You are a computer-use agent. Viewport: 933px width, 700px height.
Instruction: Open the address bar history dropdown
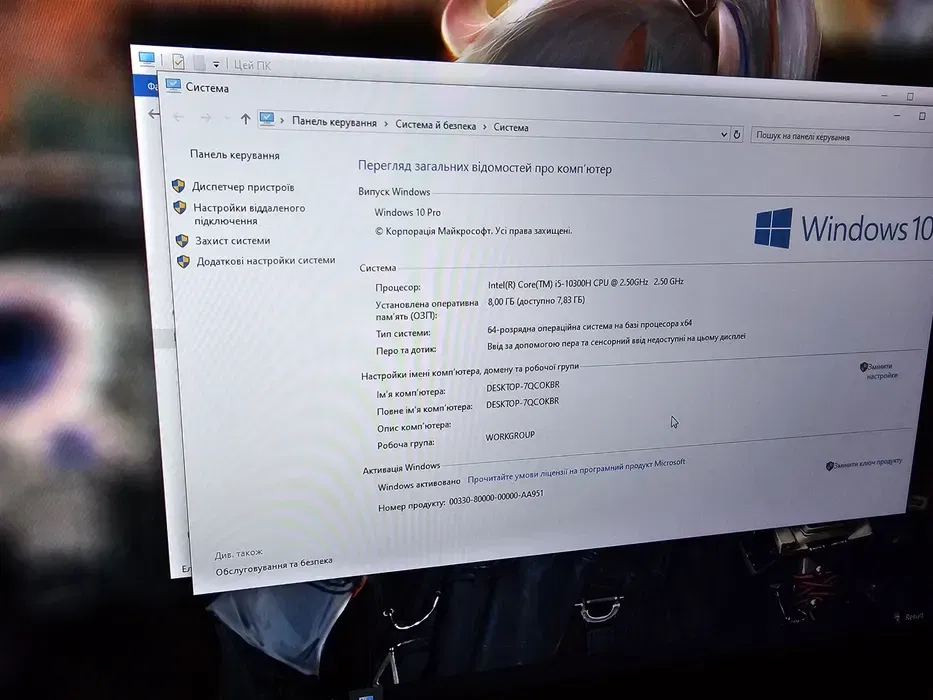(724, 133)
